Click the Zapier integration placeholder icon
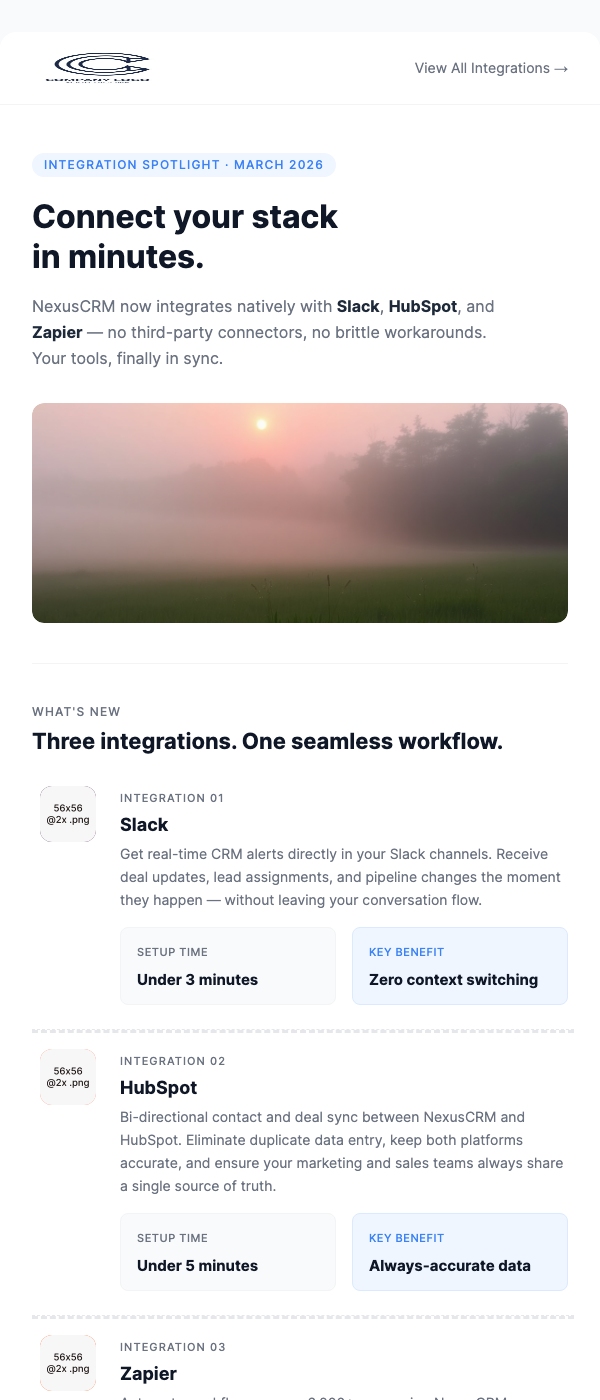 tap(68, 1362)
